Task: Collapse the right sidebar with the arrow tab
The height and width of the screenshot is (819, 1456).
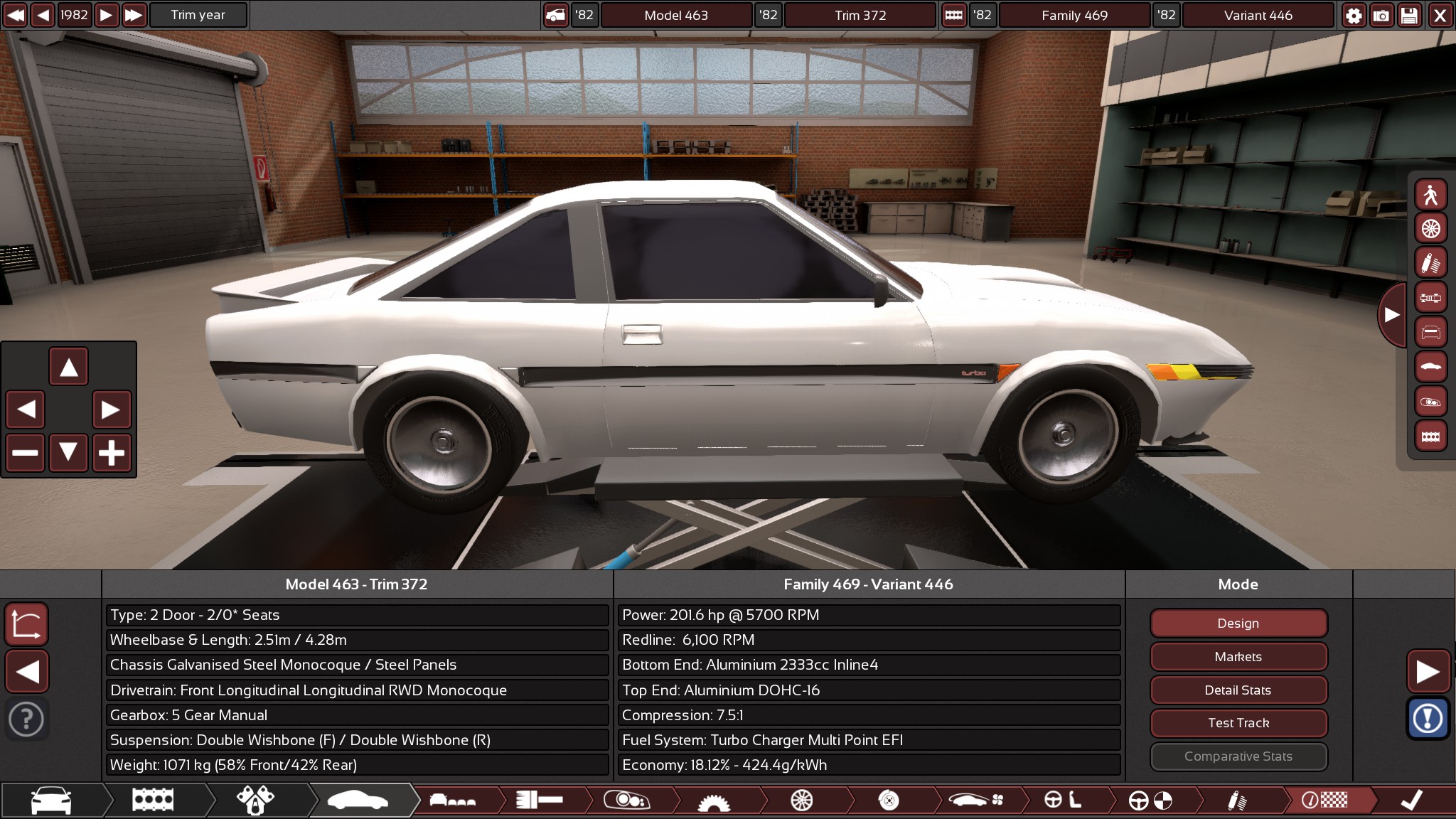Action: 1391,314
